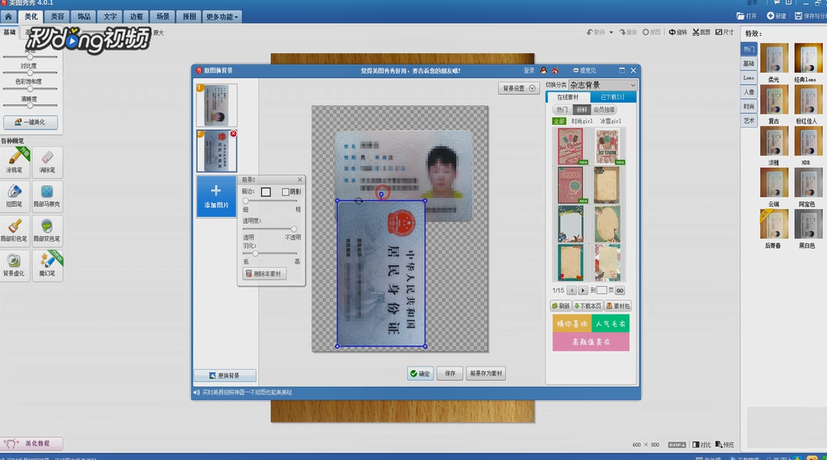Viewport: 827px width, 460px height.
Task: Select the 涂鸦笔 doodle pen tool
Action: click(x=15, y=161)
